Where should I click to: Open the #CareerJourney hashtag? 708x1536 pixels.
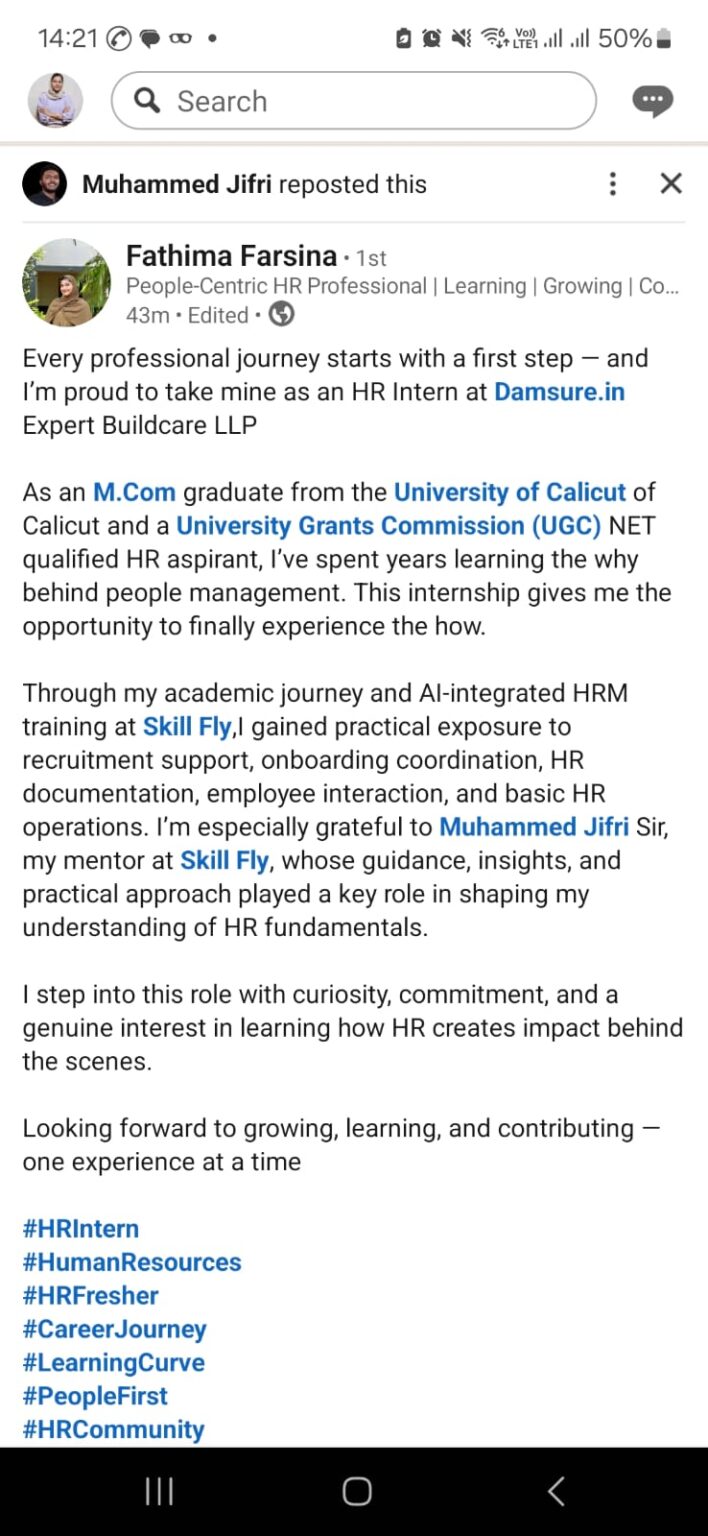click(114, 1329)
